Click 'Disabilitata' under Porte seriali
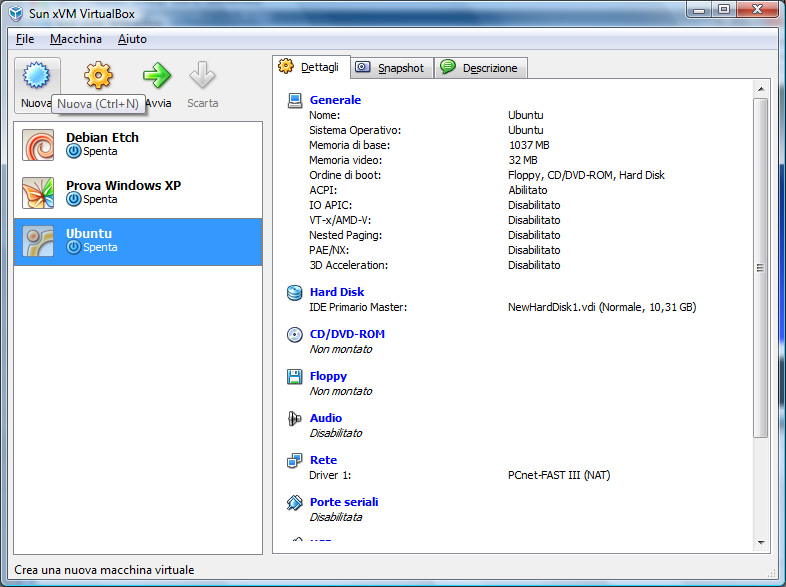786x587 pixels. [335, 517]
